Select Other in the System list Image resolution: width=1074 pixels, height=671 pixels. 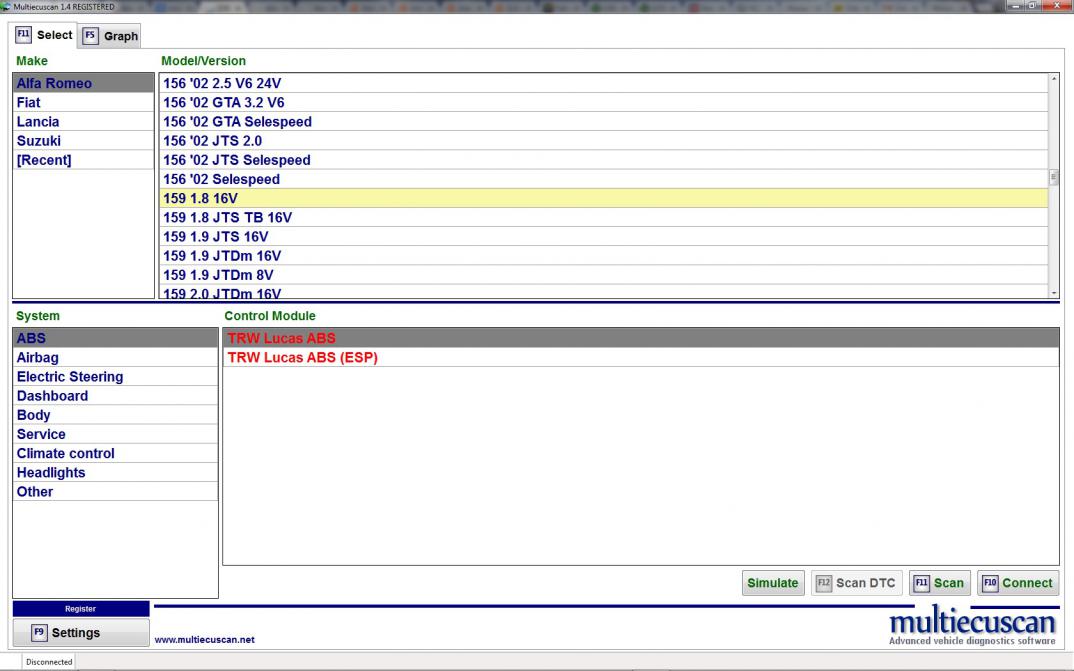(x=115, y=492)
